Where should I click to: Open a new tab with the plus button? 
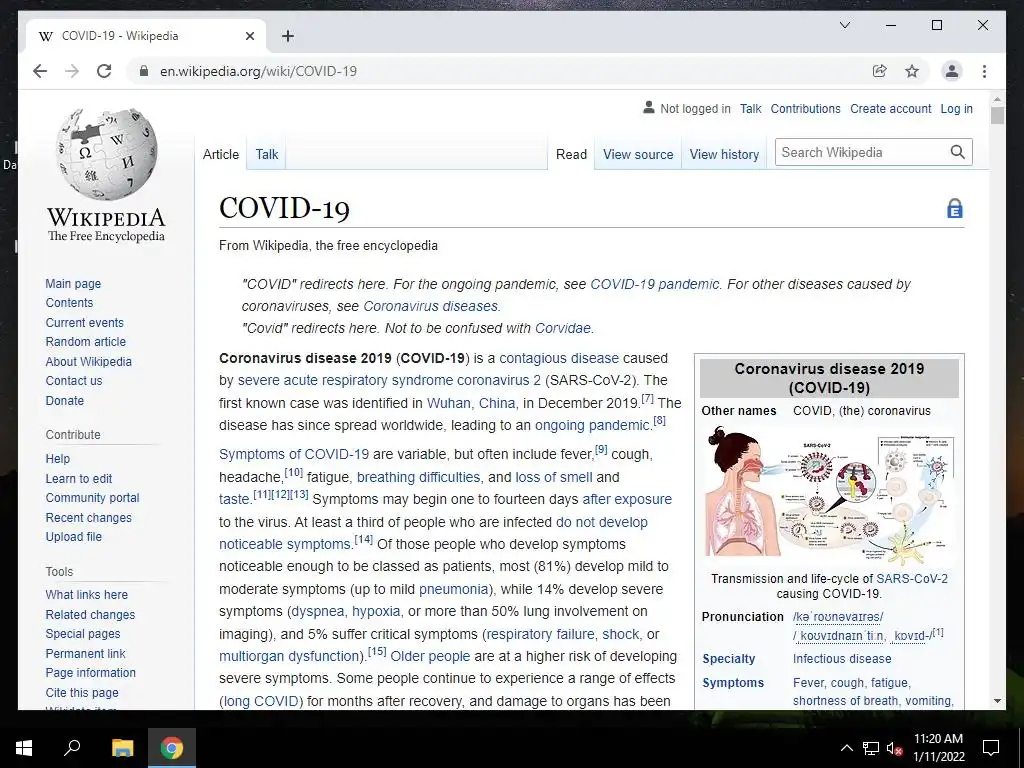click(x=287, y=36)
